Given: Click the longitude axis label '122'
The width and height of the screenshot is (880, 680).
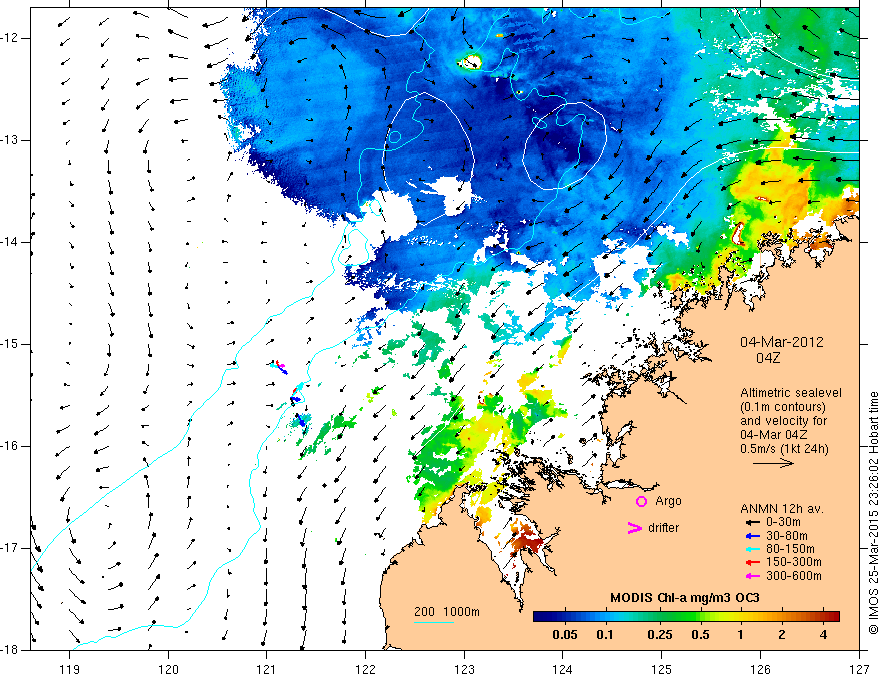Looking at the screenshot, I should 365,669.
